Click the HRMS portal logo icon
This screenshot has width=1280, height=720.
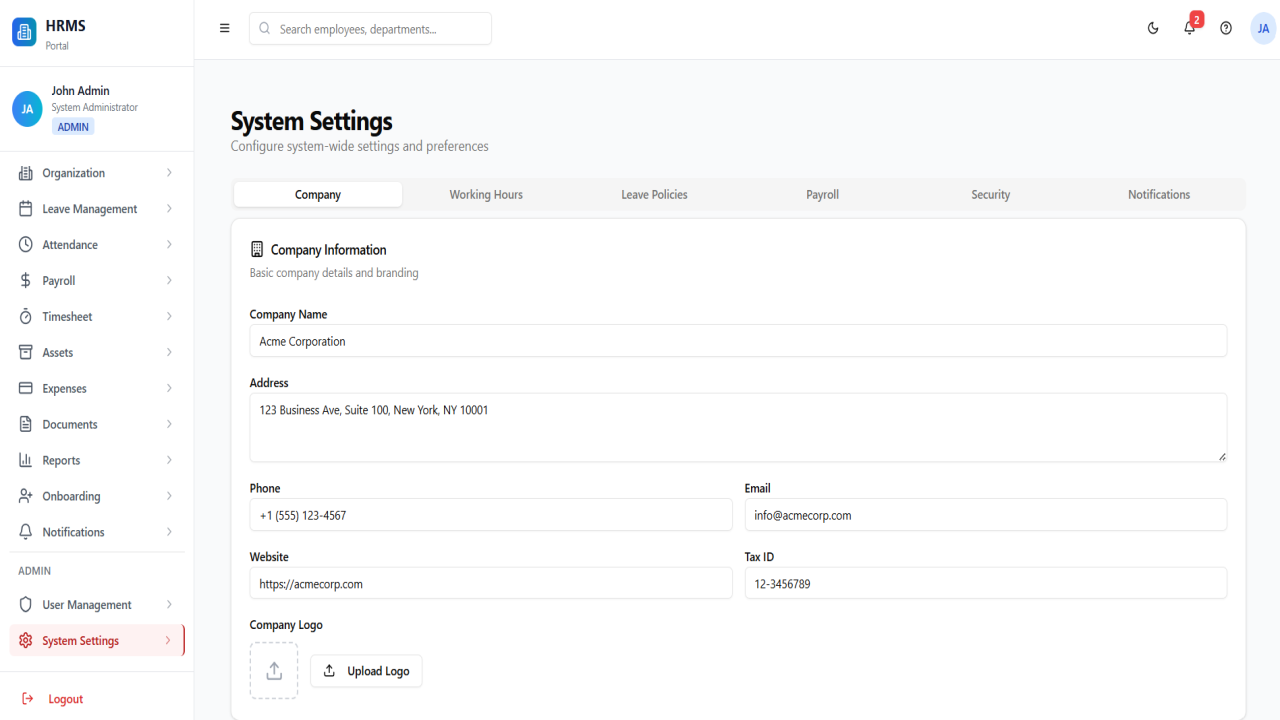point(24,32)
